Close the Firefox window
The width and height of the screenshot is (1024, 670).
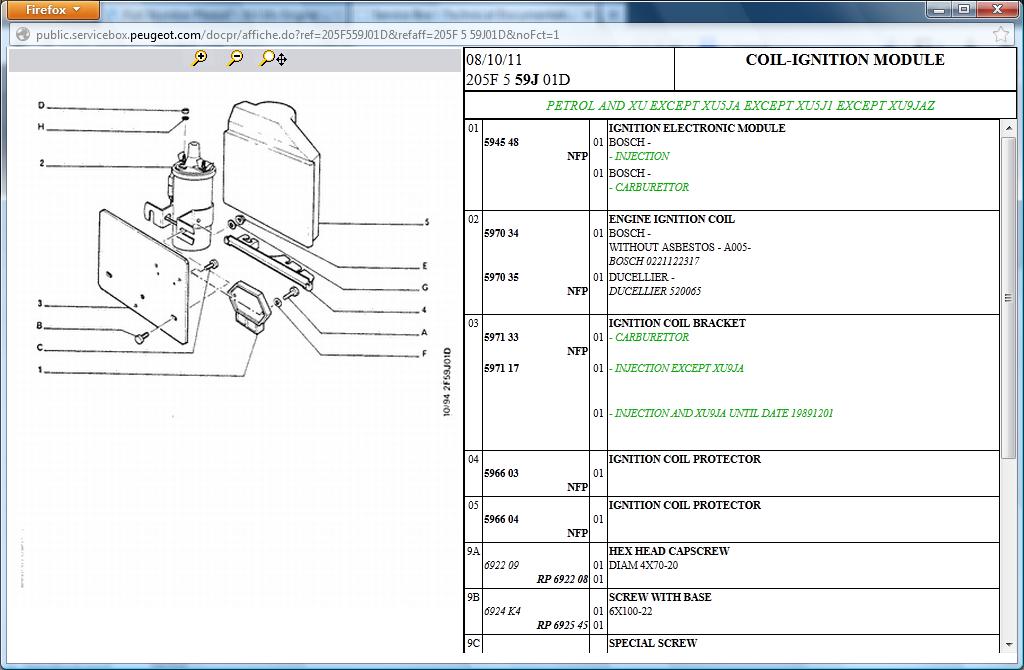click(998, 9)
